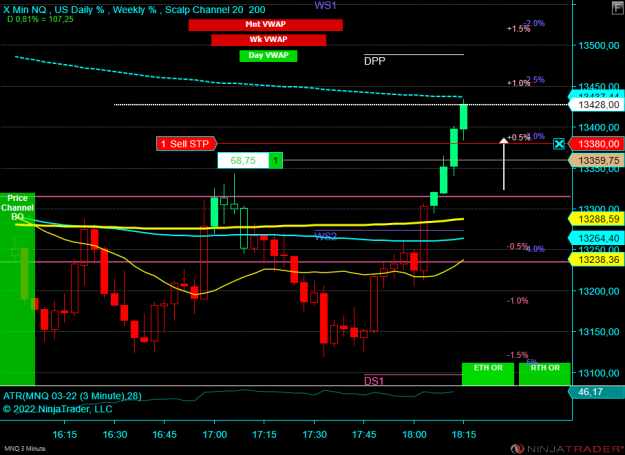Click the green Day VWAP button
The height and width of the screenshot is (455, 625).
point(268,55)
